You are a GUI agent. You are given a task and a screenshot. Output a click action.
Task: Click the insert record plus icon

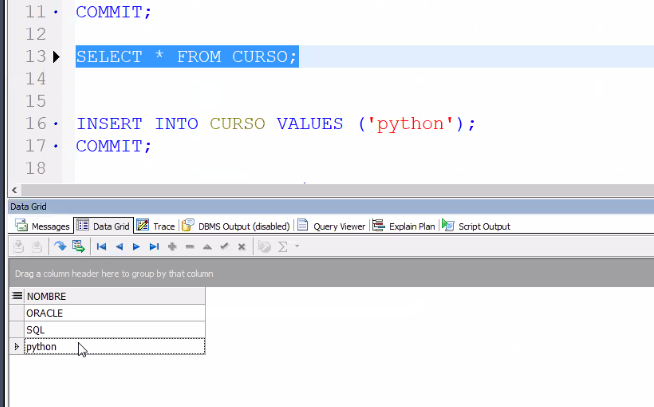[172, 246]
